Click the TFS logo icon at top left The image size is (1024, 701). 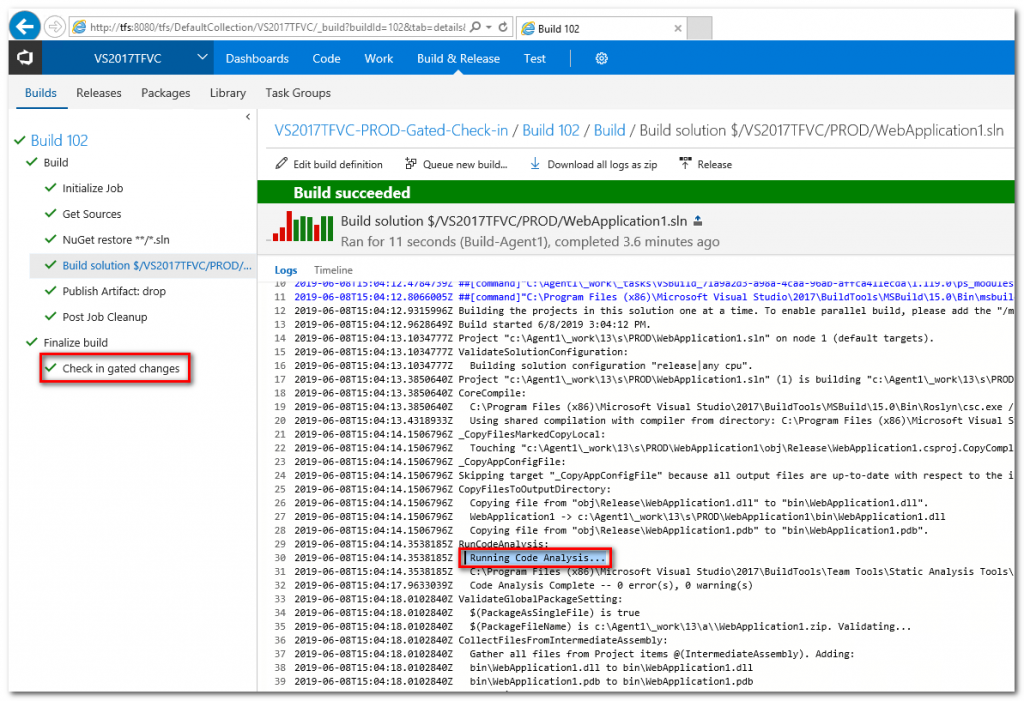[x=25, y=58]
